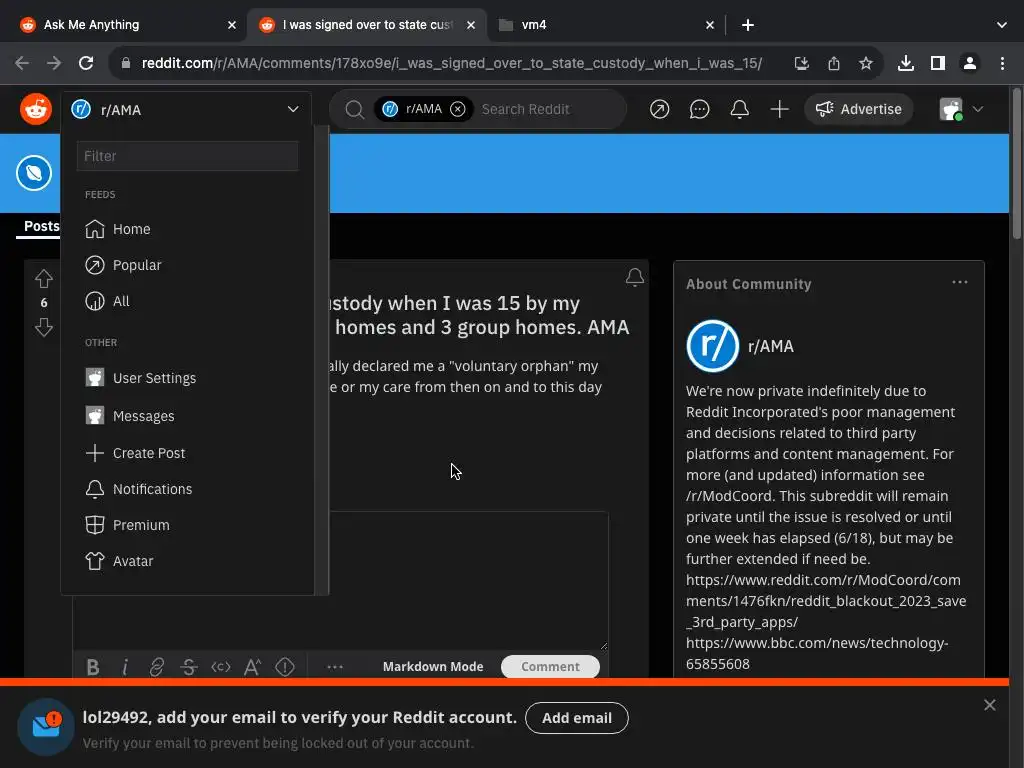Viewport: 1024px width, 768px height.
Task: Reload the page in the browser
Action: pos(86,63)
